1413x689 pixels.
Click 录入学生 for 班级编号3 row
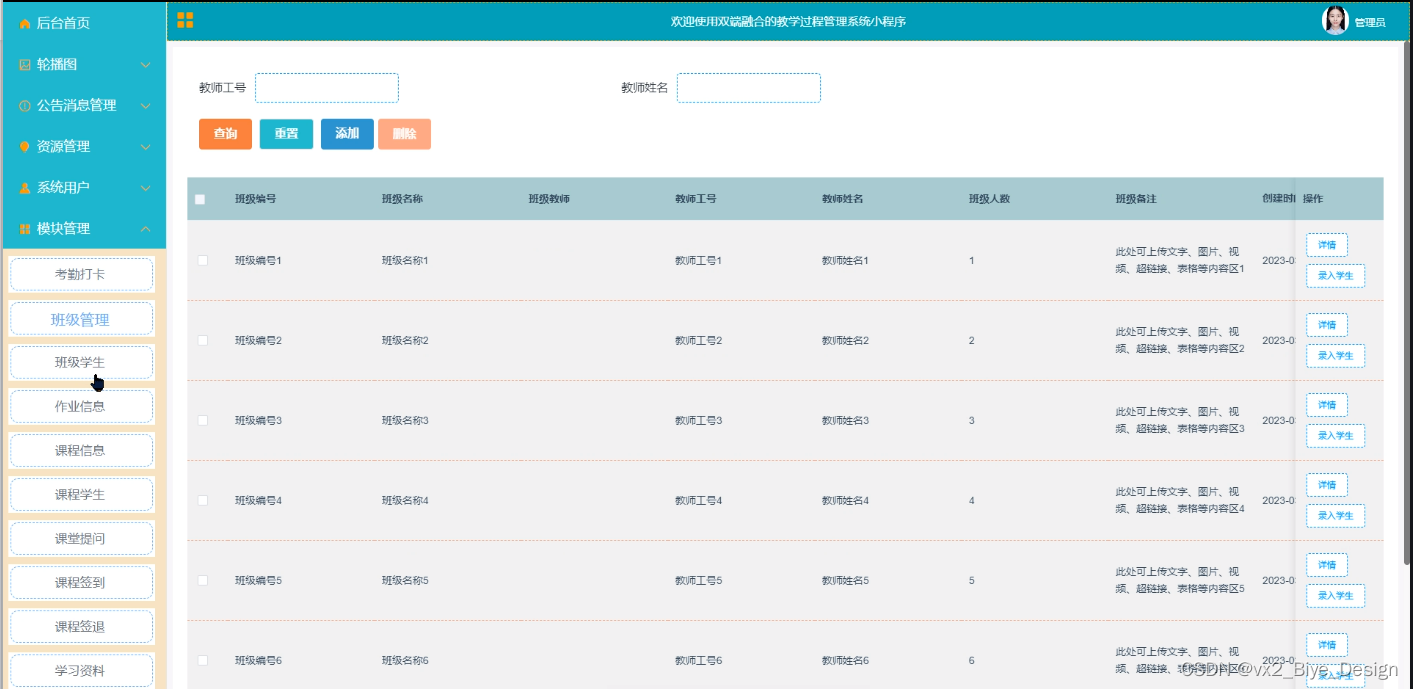pyautogui.click(x=1335, y=436)
